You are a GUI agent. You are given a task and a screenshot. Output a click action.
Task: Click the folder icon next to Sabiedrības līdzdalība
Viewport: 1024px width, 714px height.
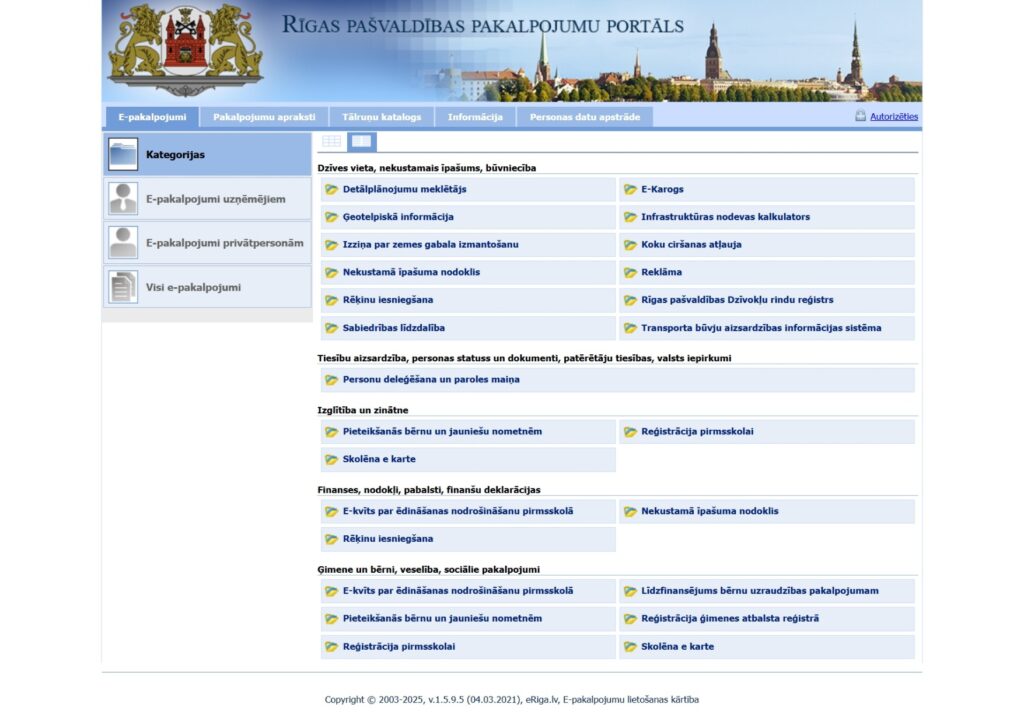(331, 328)
